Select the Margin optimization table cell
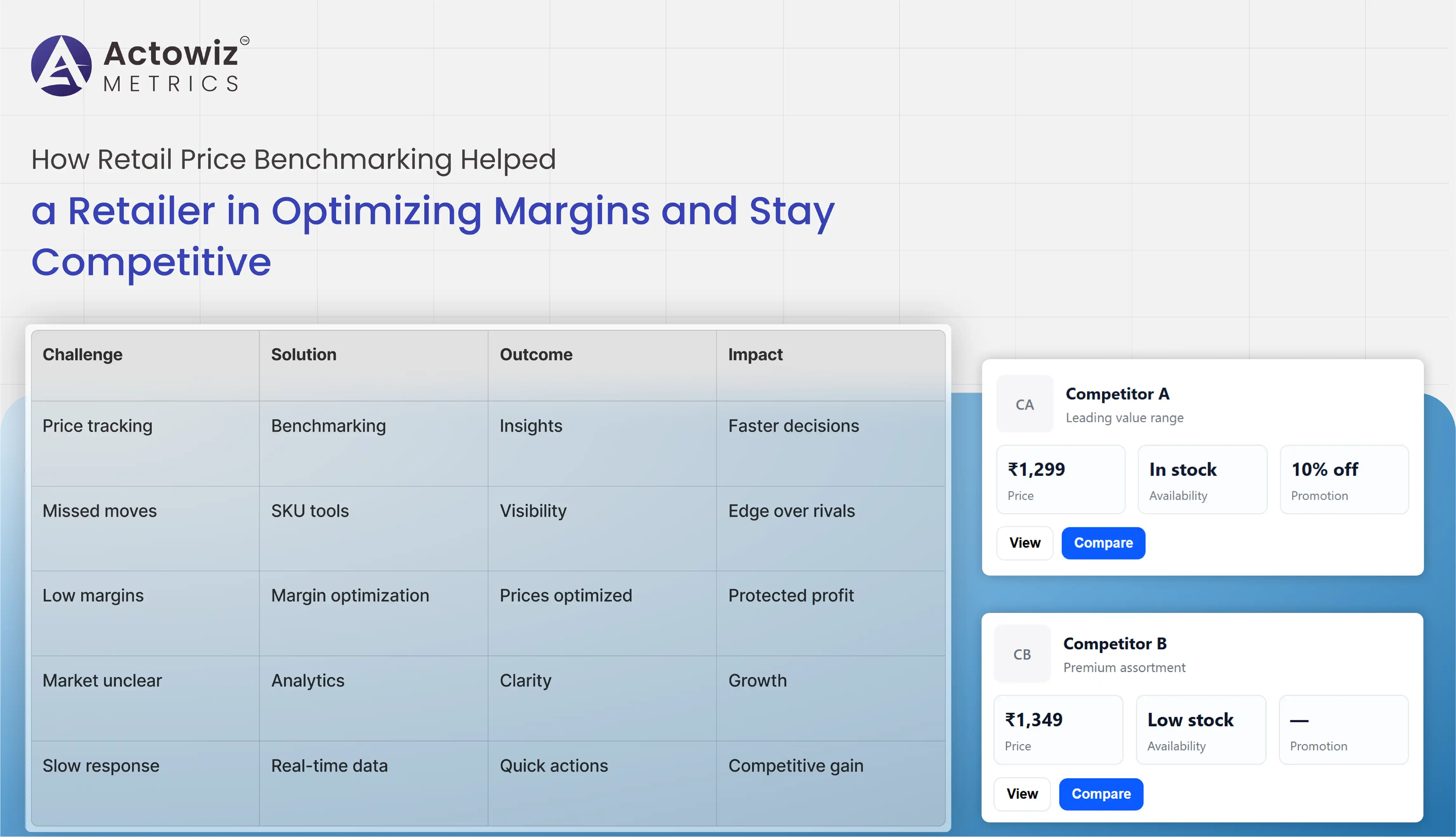Screen dimensions: 1456x837 [x=350, y=595]
